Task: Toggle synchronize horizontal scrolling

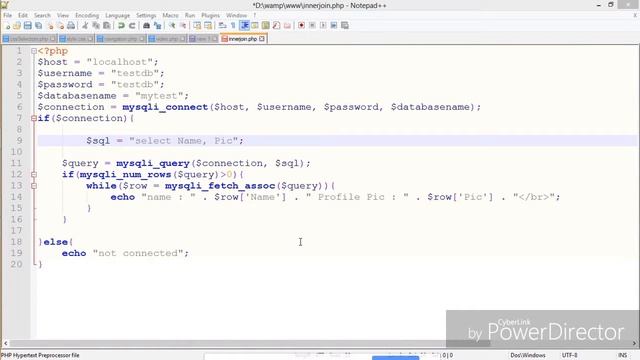Action: (x=208, y=25)
